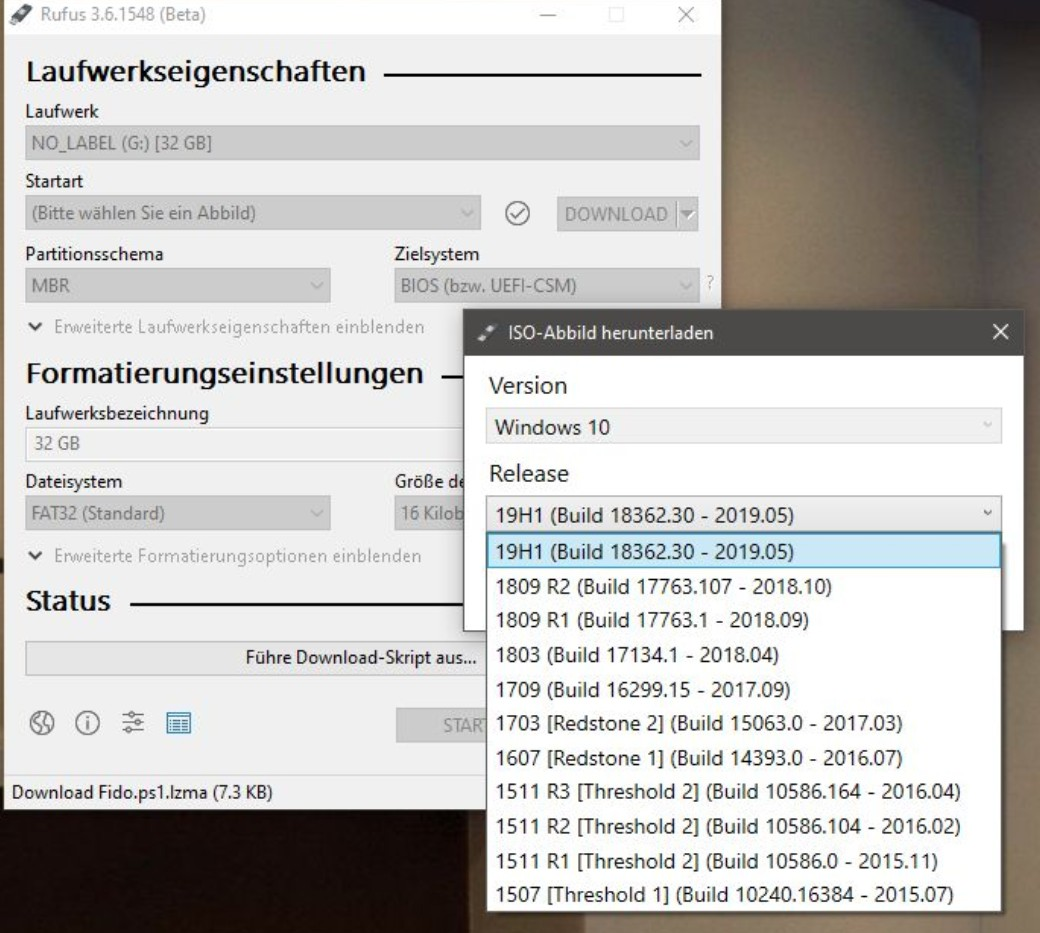Click the checkmark hash icon beside Startart

(517, 214)
